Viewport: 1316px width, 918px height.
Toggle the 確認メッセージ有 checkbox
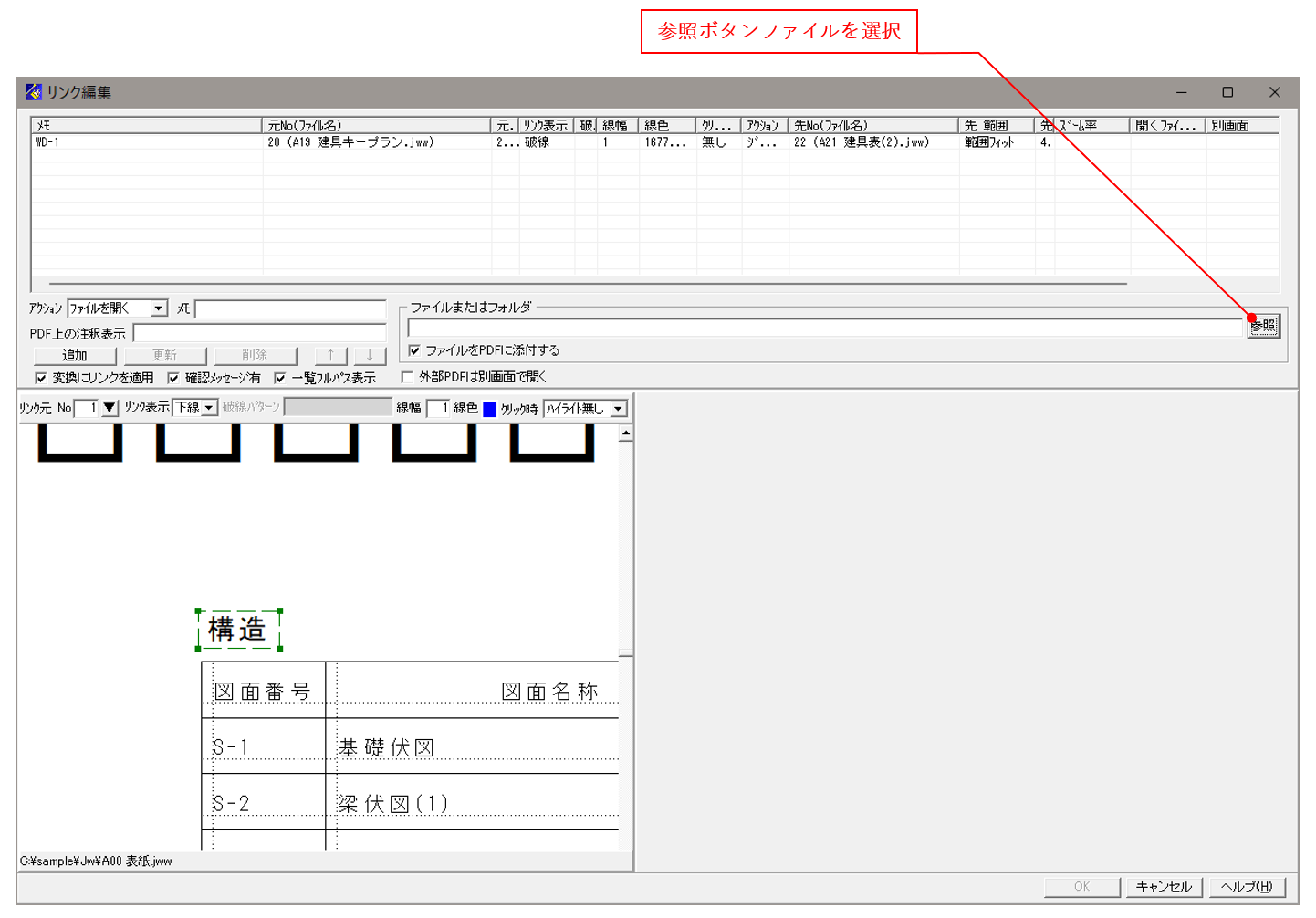point(173,376)
